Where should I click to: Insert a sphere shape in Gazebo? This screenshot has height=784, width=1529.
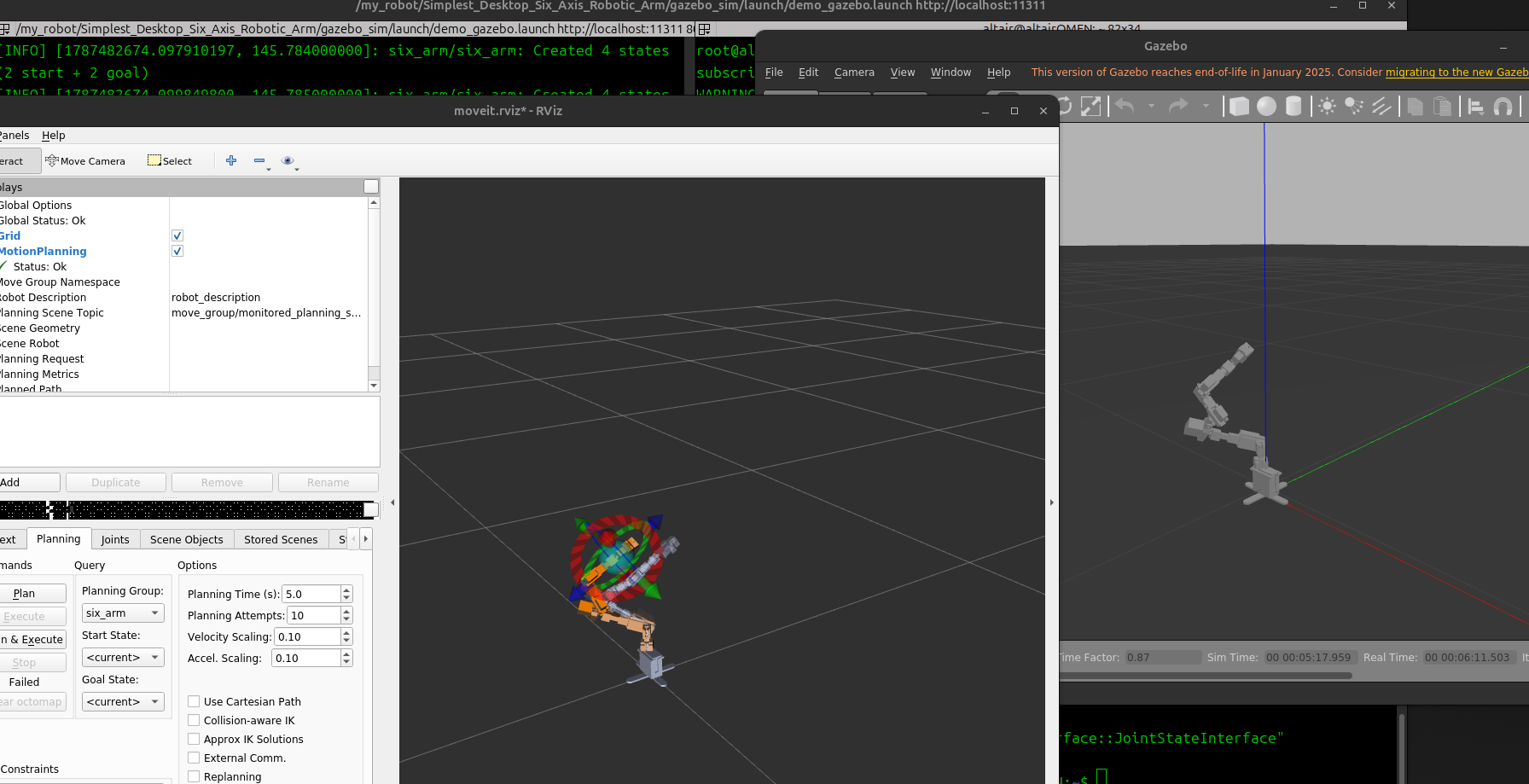click(x=1266, y=106)
